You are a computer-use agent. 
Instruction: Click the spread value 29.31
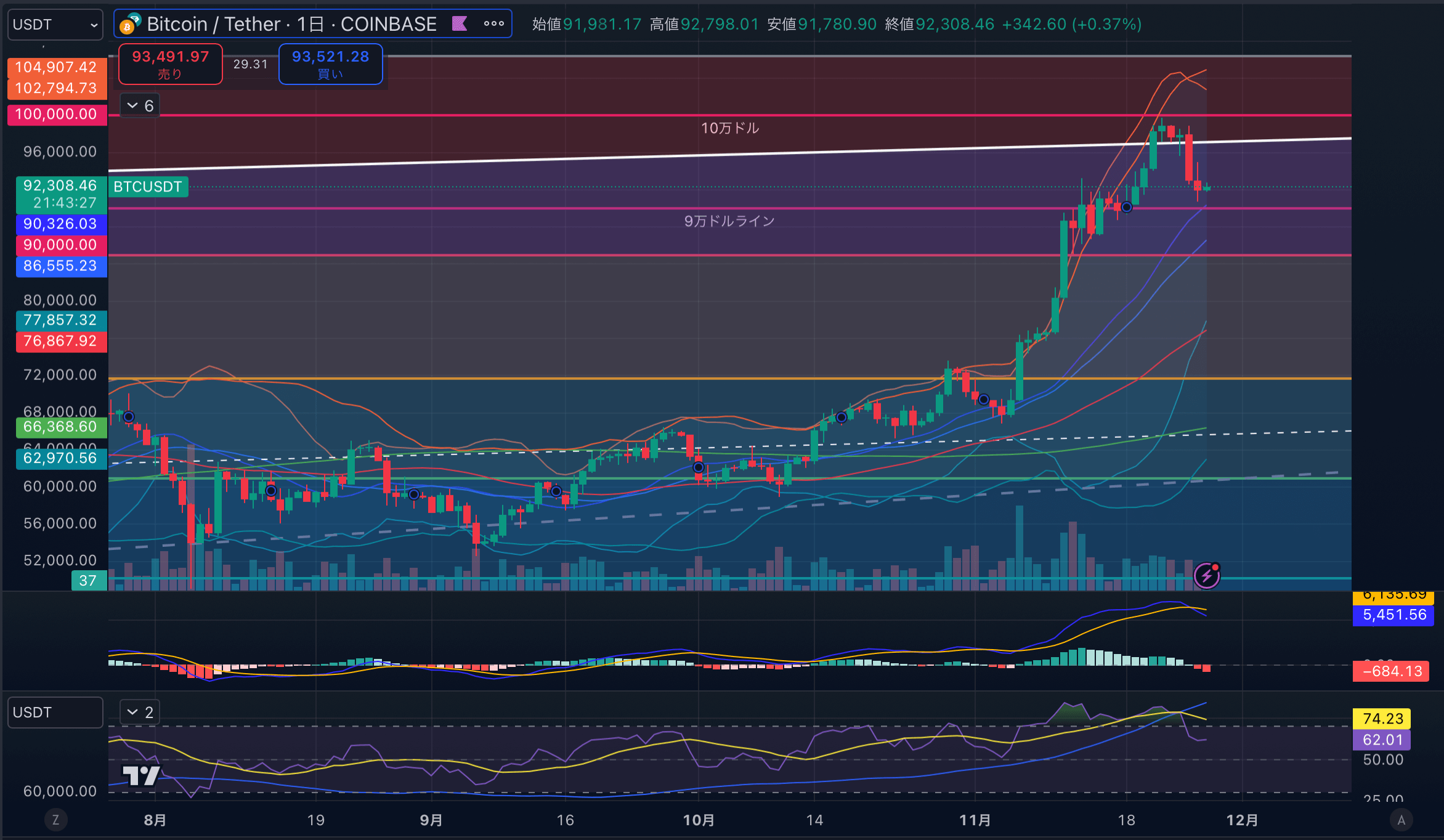click(x=250, y=64)
